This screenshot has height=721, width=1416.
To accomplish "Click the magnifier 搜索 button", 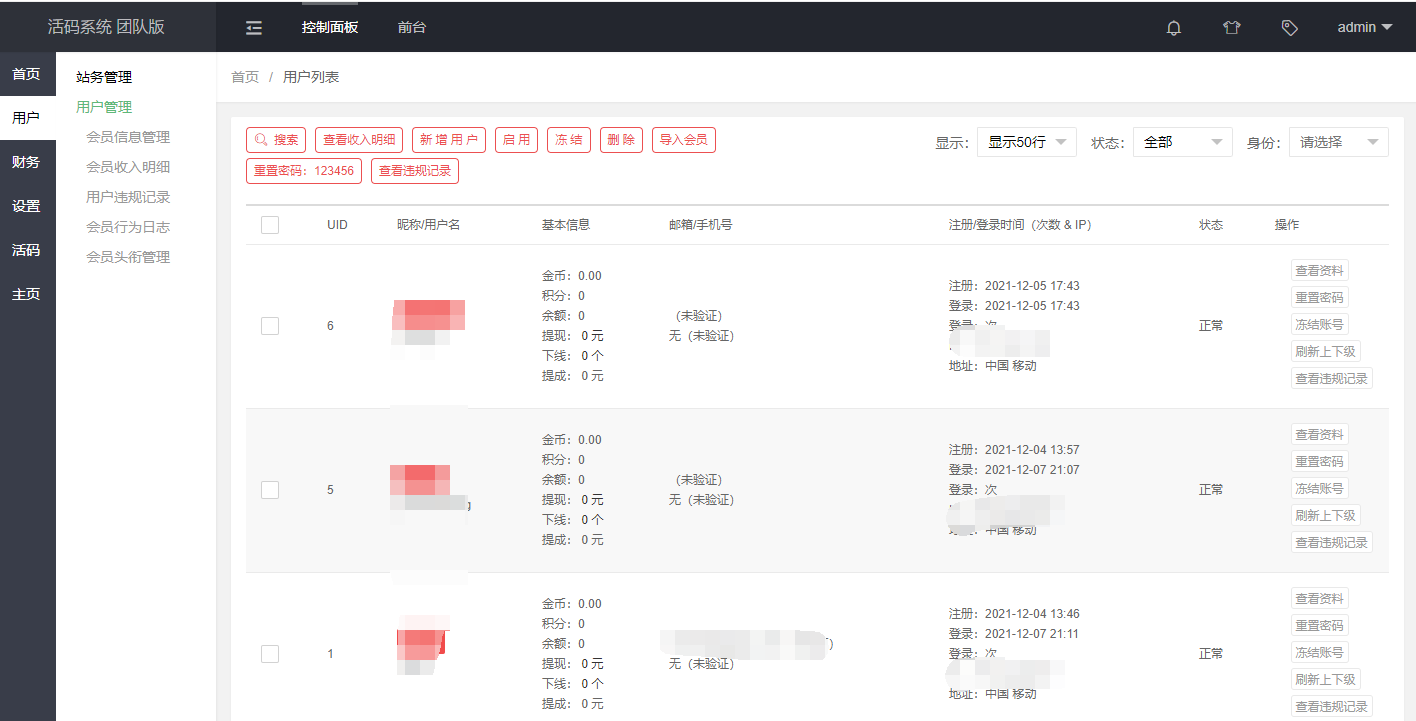I will point(276,140).
